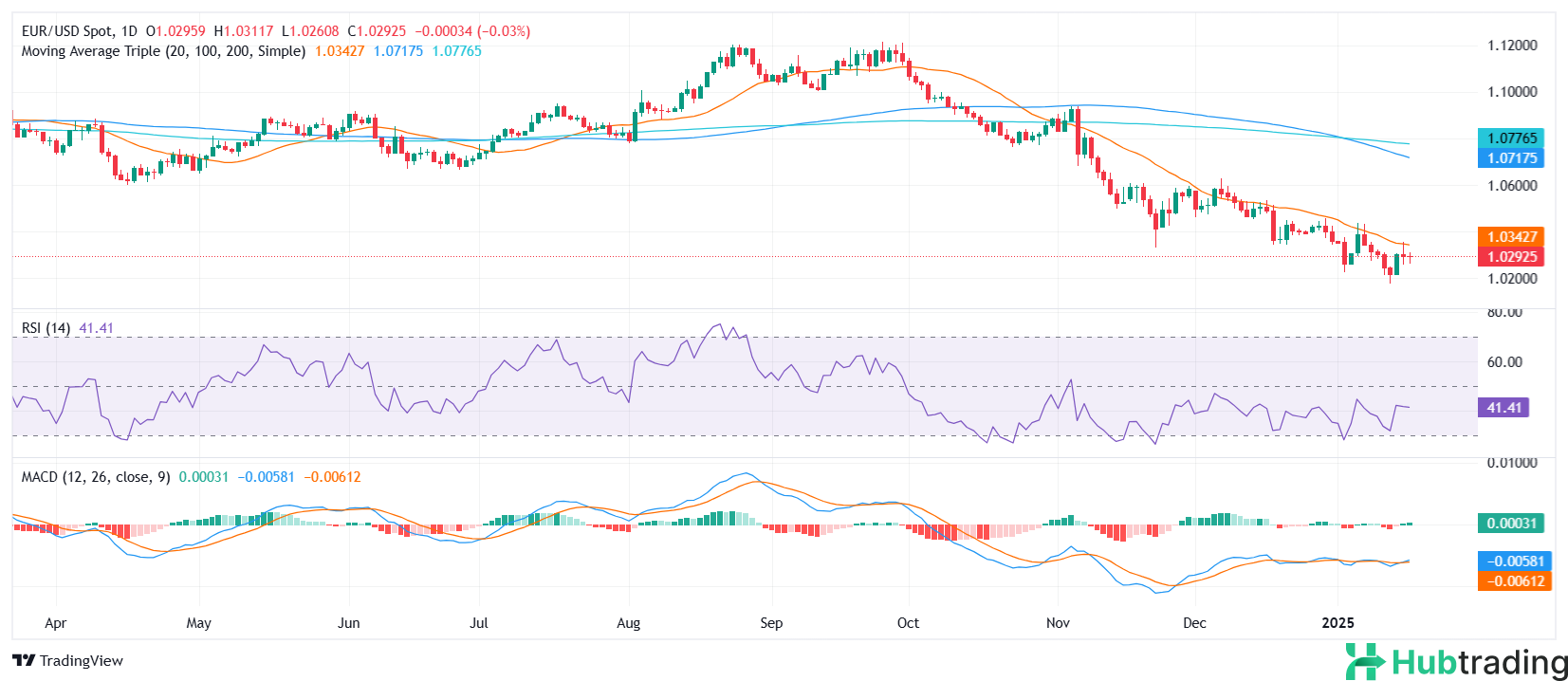Click the 1.12000 price axis label
The height and width of the screenshot is (681, 1568).
coord(1512,46)
